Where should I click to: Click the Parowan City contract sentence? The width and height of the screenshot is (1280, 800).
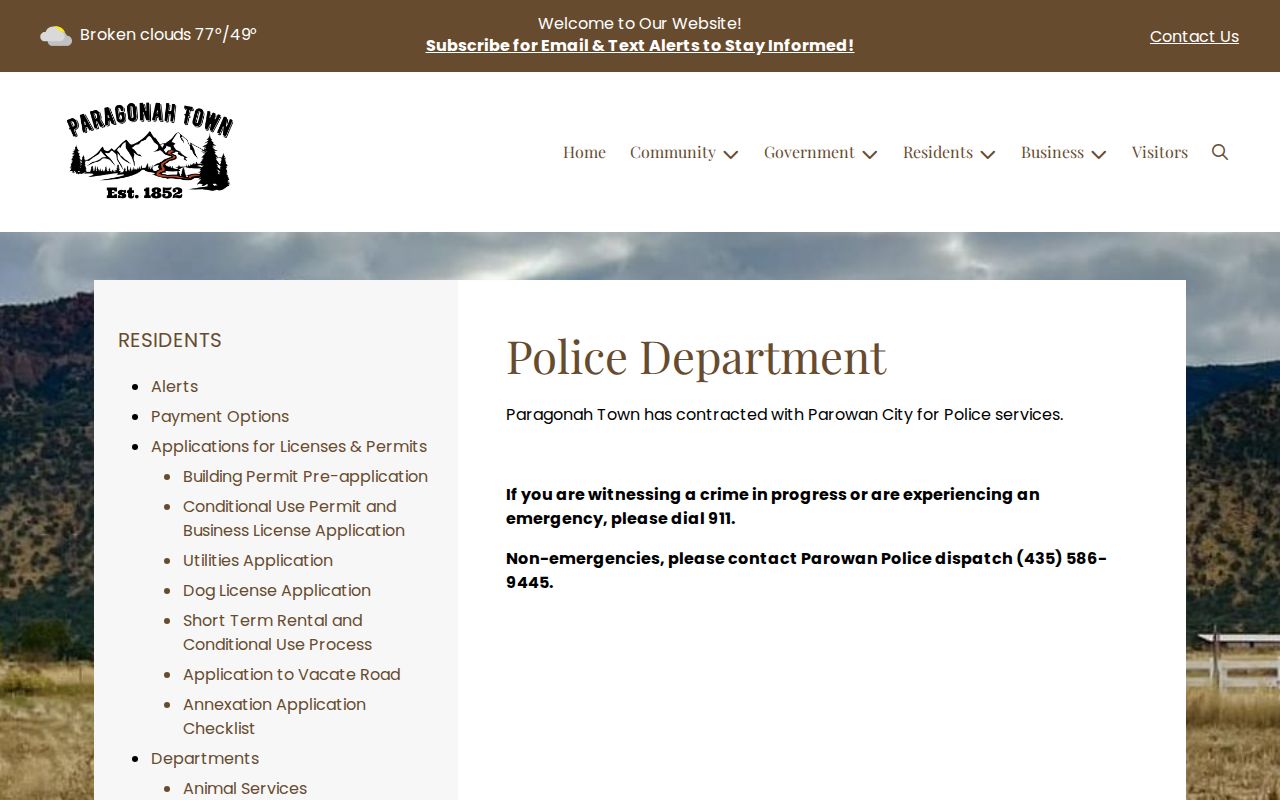click(x=785, y=414)
